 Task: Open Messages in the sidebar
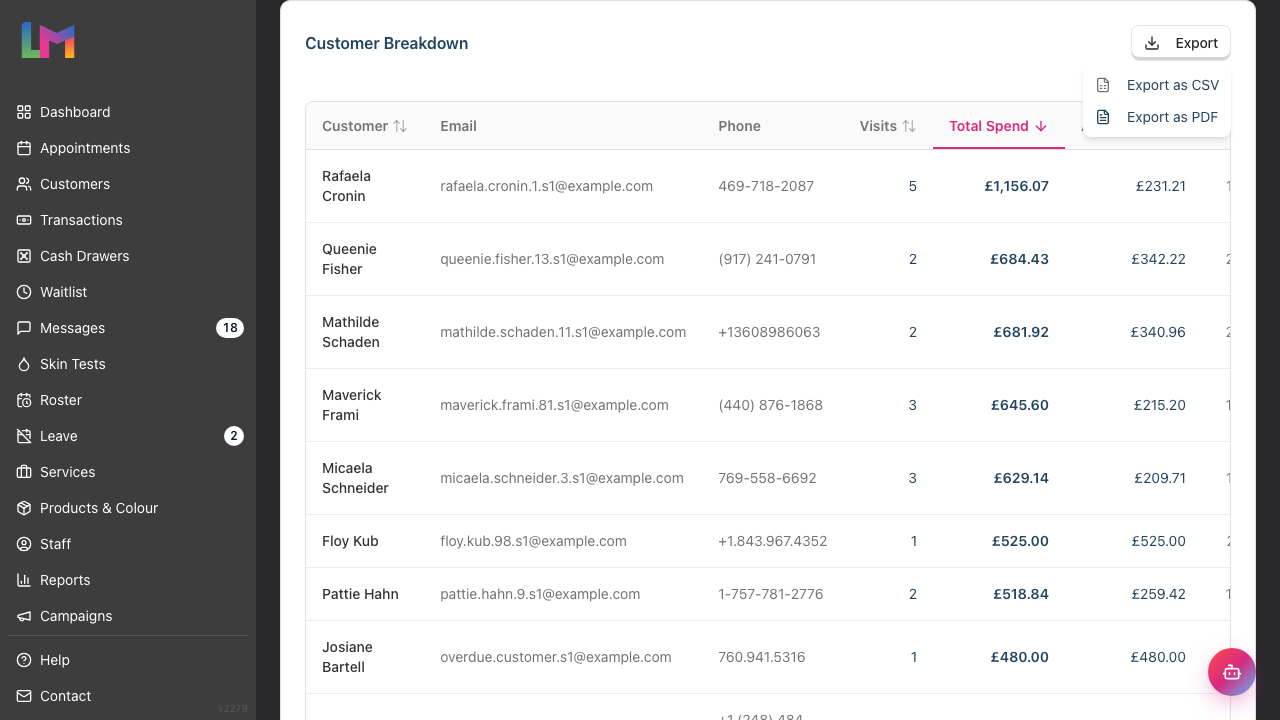(128, 328)
